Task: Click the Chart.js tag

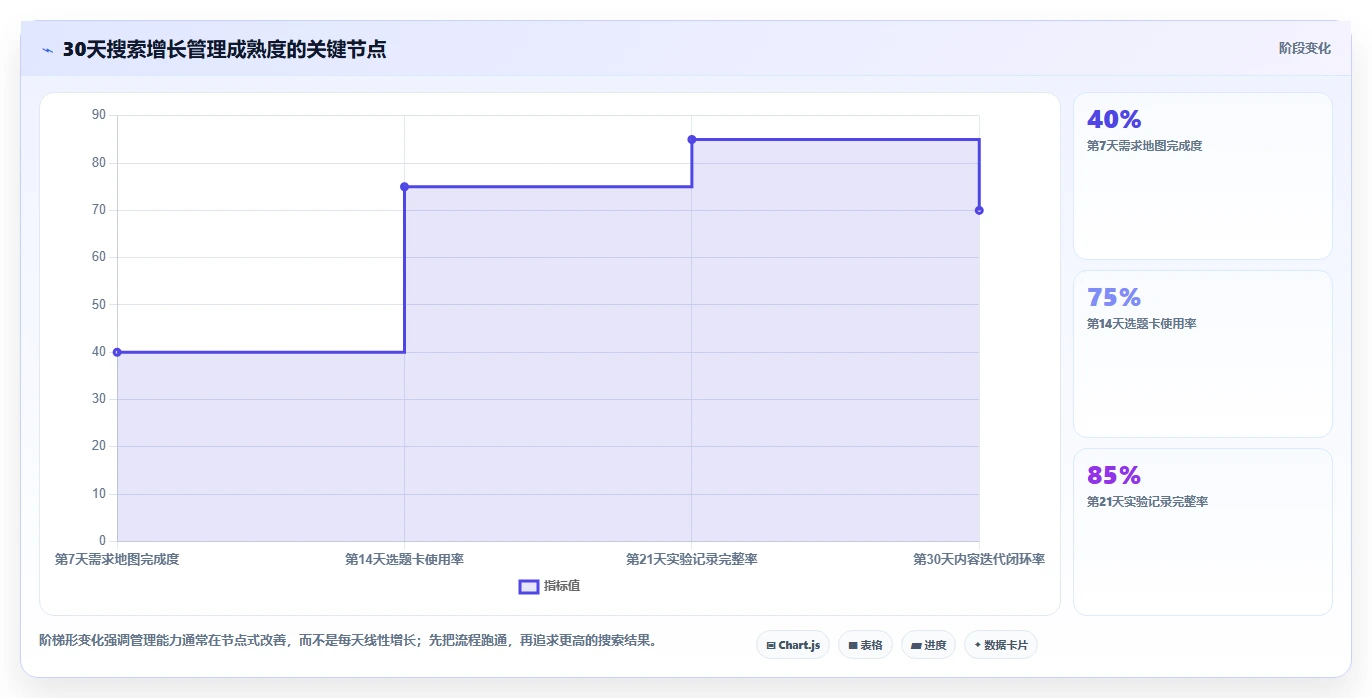Action: pyautogui.click(x=792, y=645)
